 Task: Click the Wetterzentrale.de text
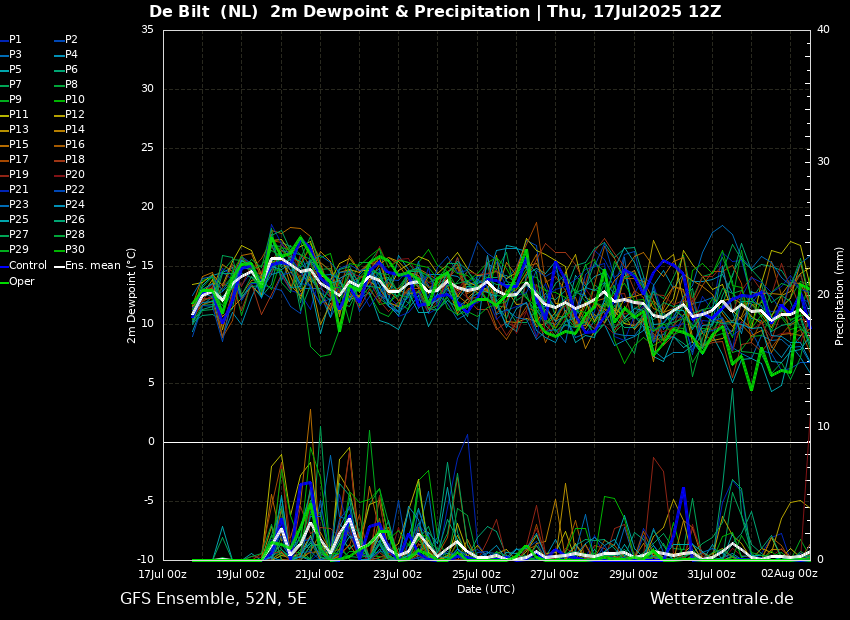(721, 599)
